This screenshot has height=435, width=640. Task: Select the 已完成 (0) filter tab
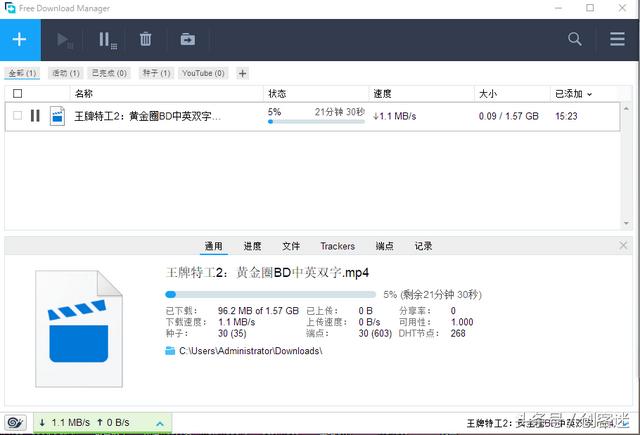tap(109, 73)
